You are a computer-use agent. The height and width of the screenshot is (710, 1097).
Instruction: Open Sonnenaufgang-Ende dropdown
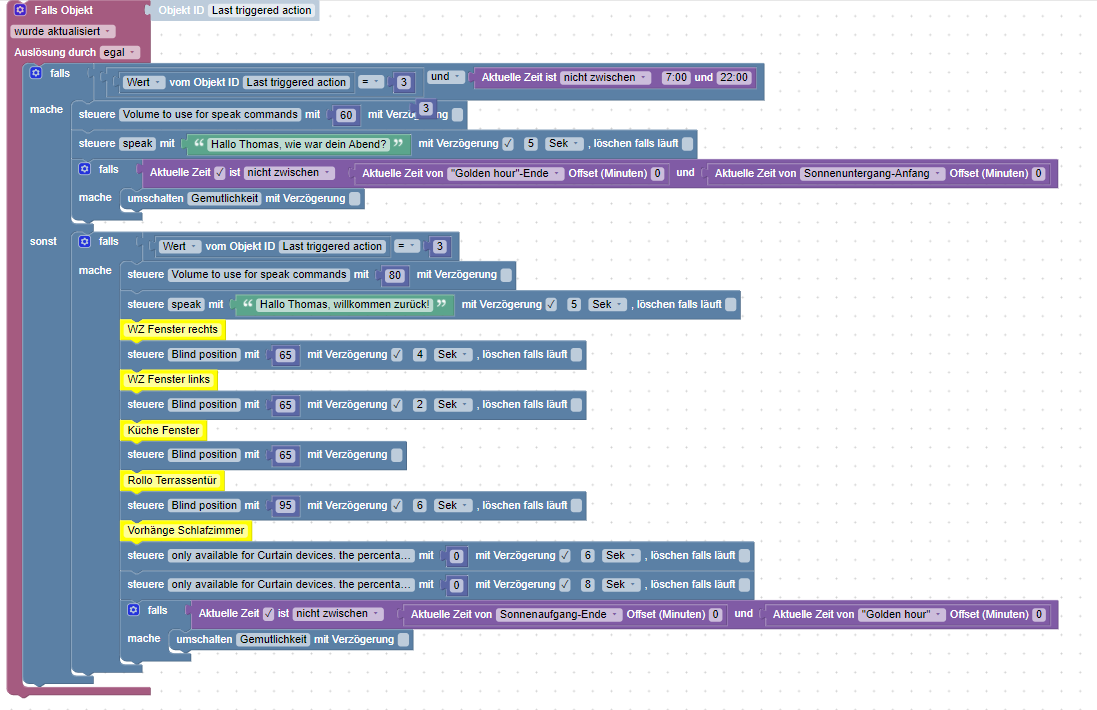click(x=559, y=614)
